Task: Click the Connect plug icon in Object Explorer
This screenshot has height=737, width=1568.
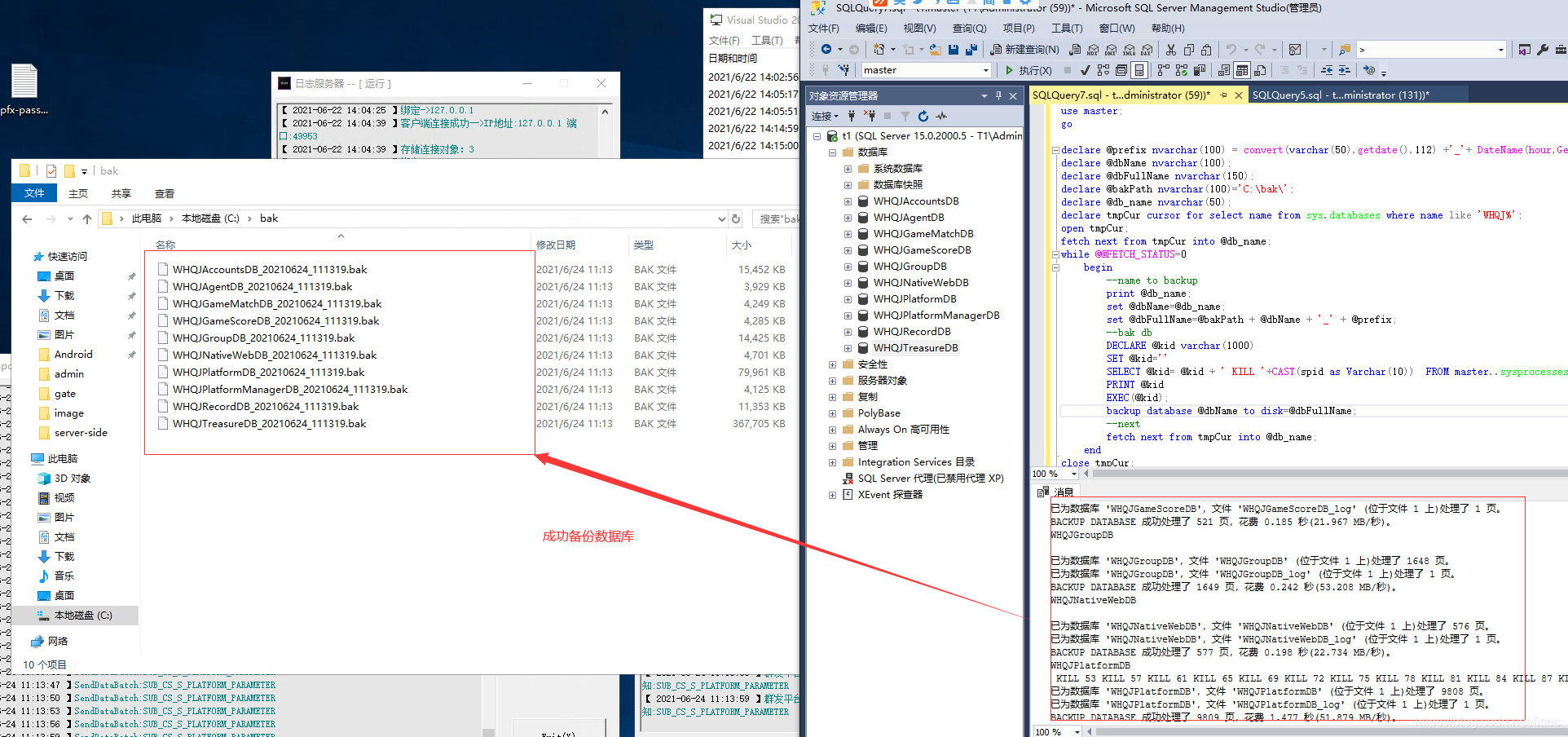Action: (x=852, y=116)
